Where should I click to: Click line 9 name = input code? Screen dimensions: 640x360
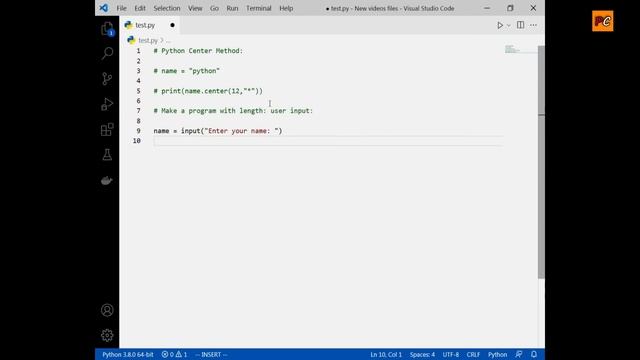(x=218, y=131)
